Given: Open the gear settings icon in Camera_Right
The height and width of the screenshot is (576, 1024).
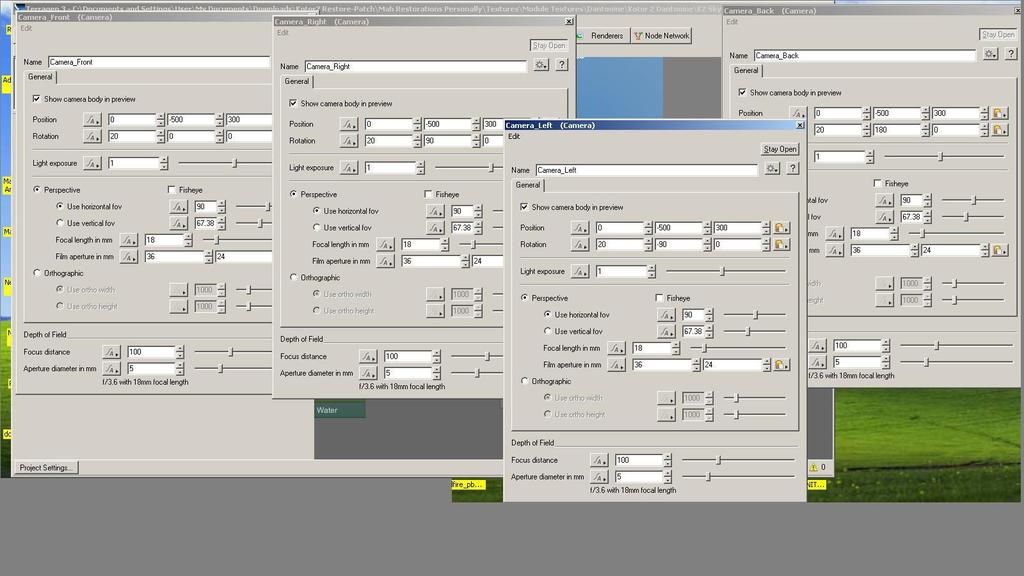Looking at the screenshot, I should (541, 65).
